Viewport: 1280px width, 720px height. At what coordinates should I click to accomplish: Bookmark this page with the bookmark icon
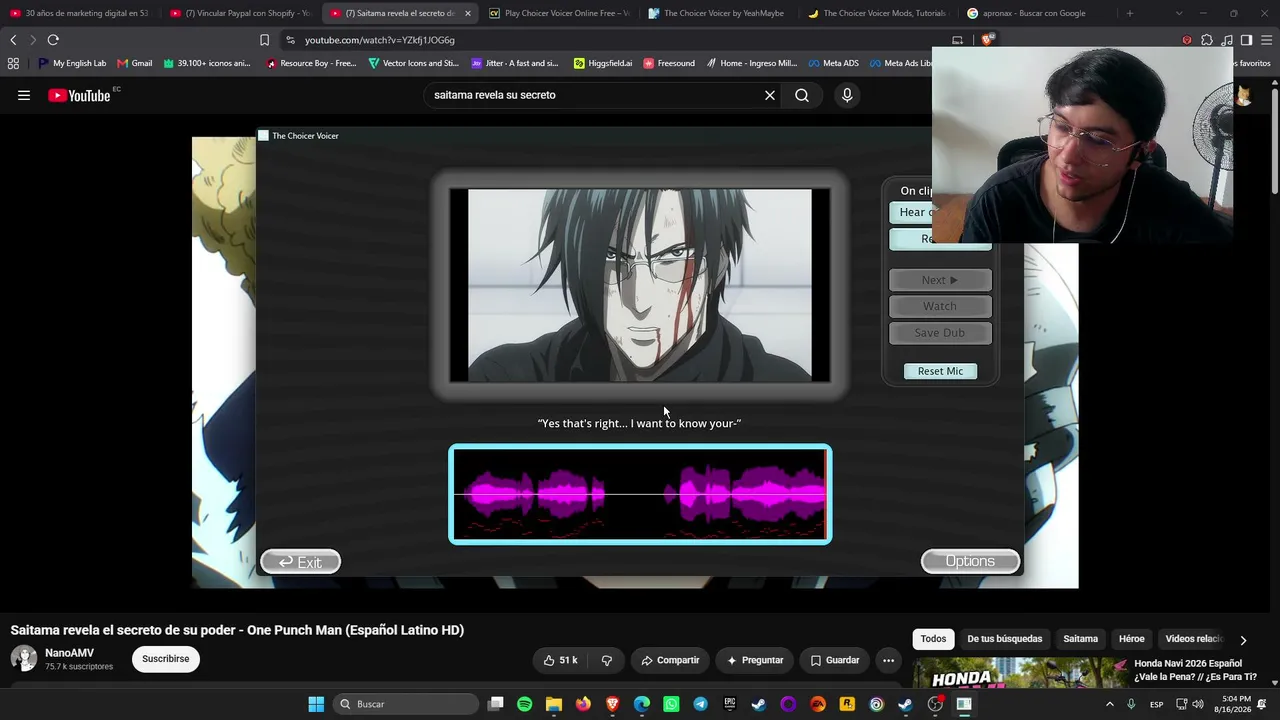tap(264, 40)
